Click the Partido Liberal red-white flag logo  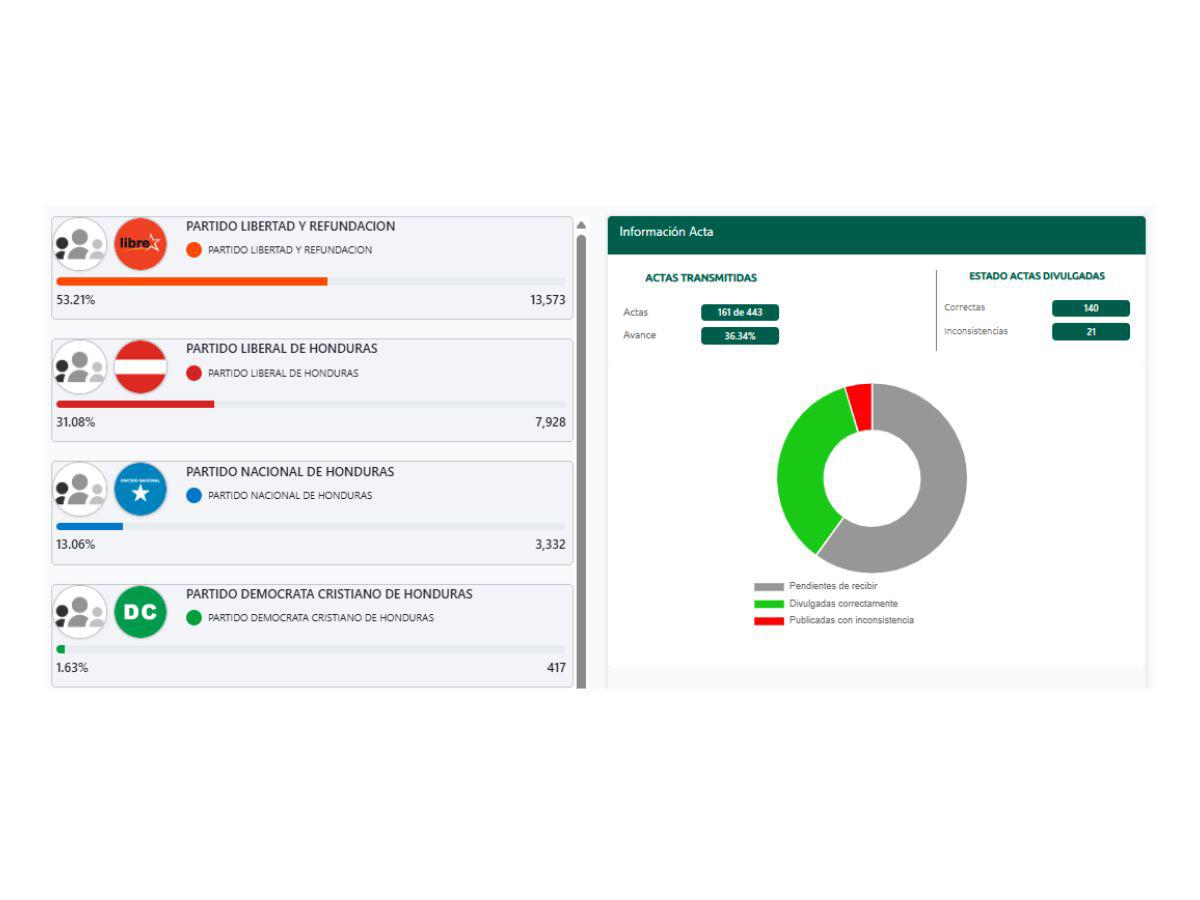140,367
